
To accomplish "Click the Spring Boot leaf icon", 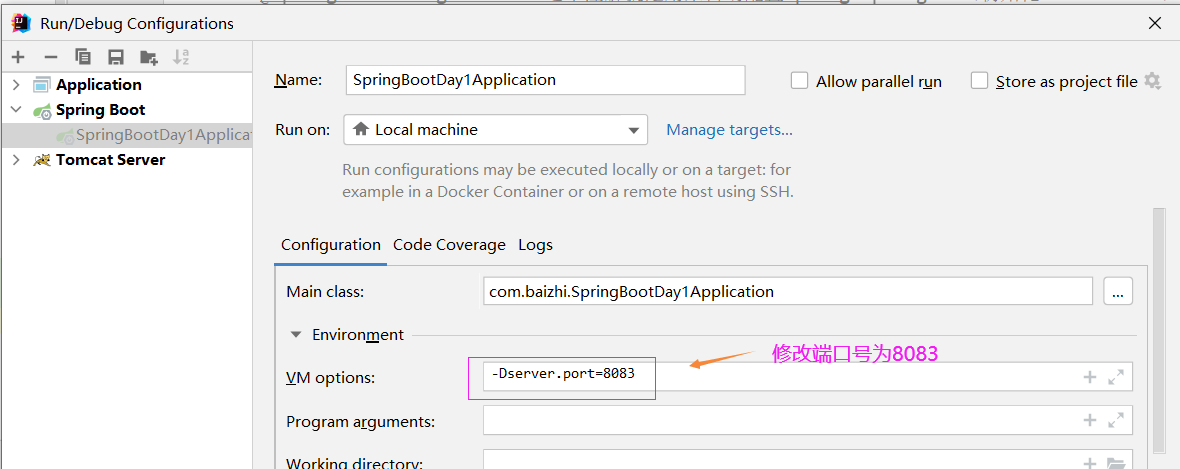I will [x=42, y=110].
